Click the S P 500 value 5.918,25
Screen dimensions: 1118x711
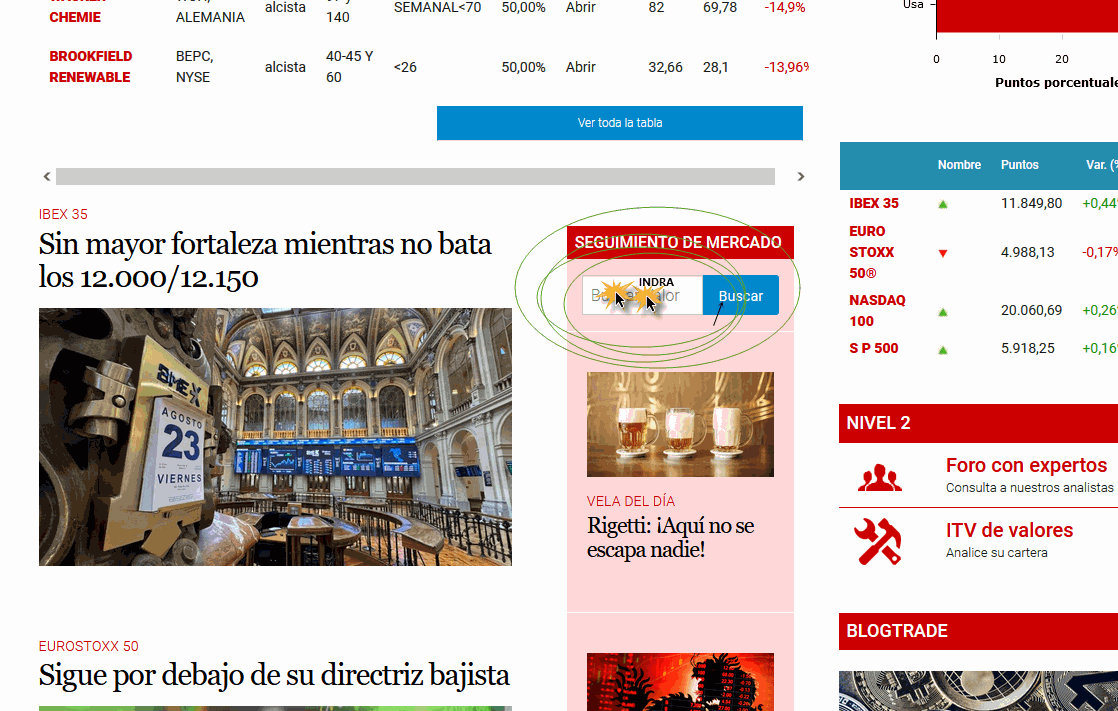[x=1027, y=348]
